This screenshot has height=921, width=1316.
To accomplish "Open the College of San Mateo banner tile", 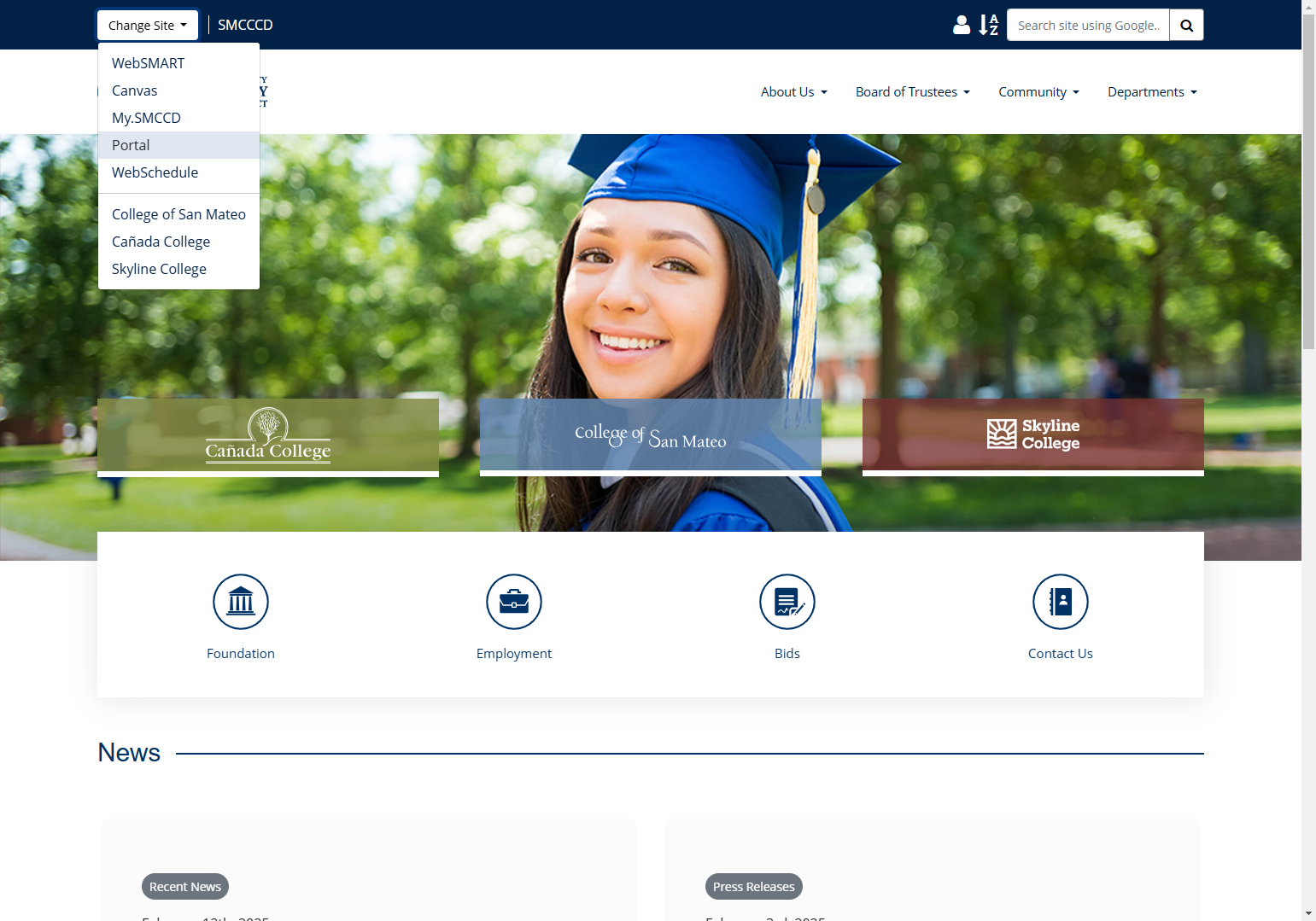I will point(651,437).
